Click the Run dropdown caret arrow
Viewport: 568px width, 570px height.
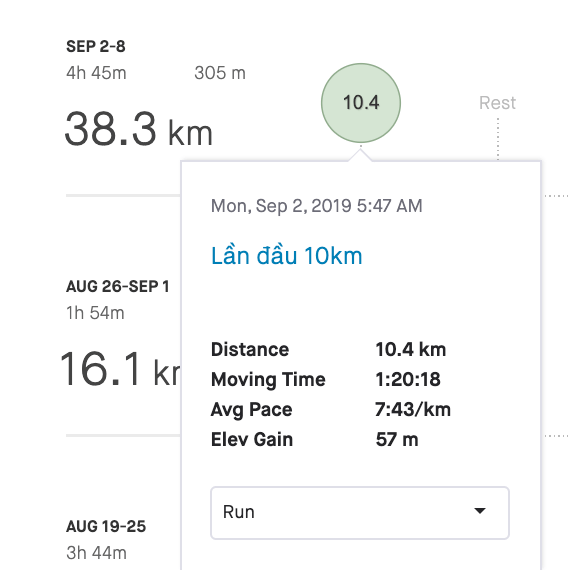480,511
